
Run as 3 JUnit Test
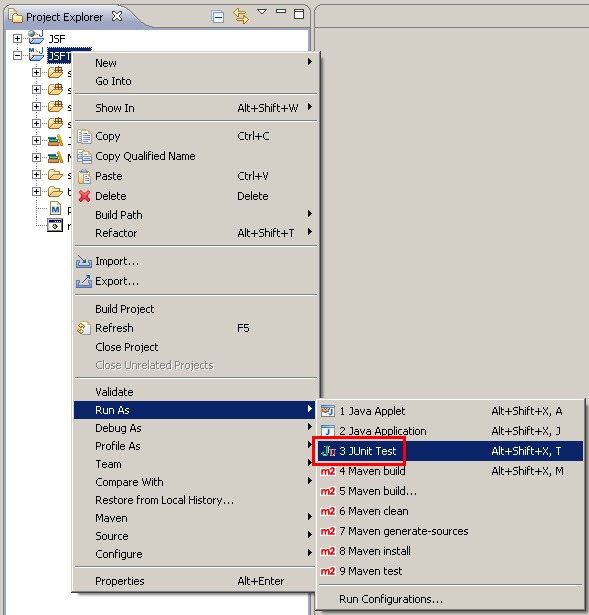(x=451, y=451)
